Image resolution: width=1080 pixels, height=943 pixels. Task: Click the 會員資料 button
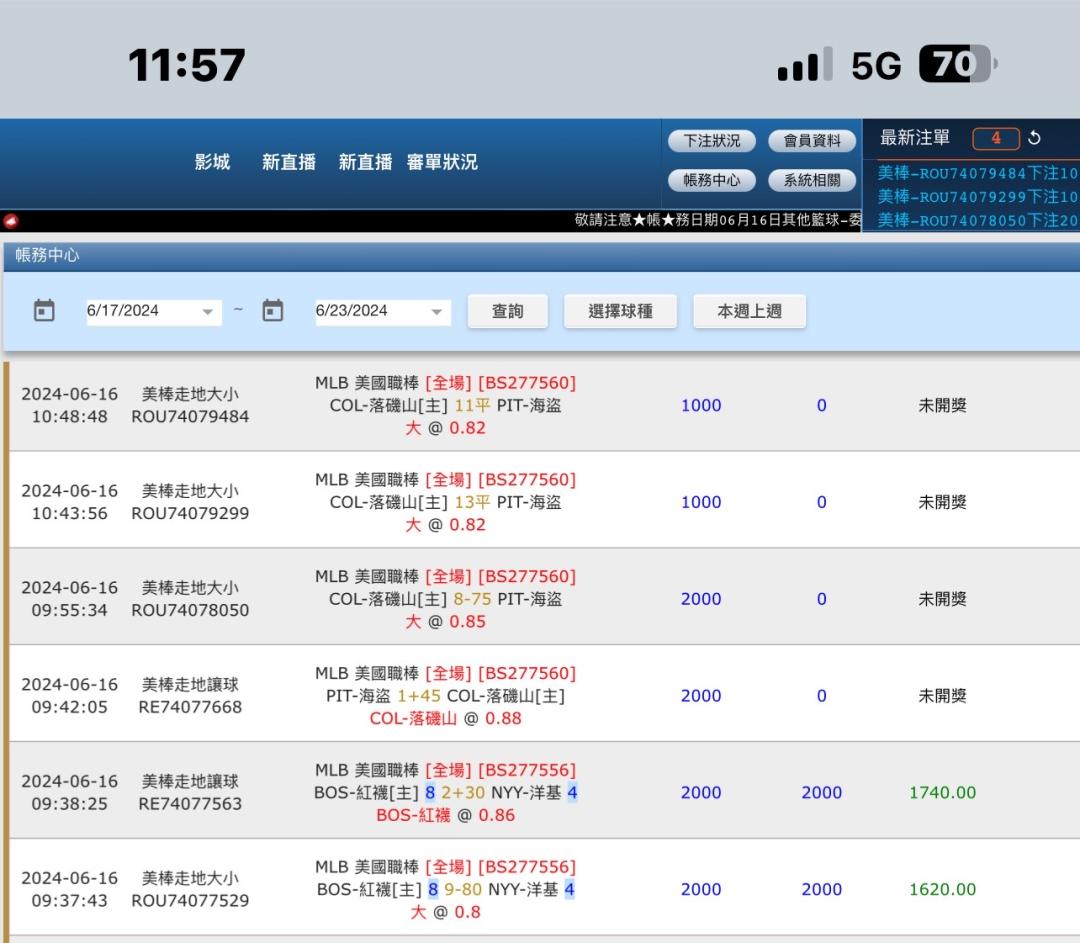(x=812, y=141)
